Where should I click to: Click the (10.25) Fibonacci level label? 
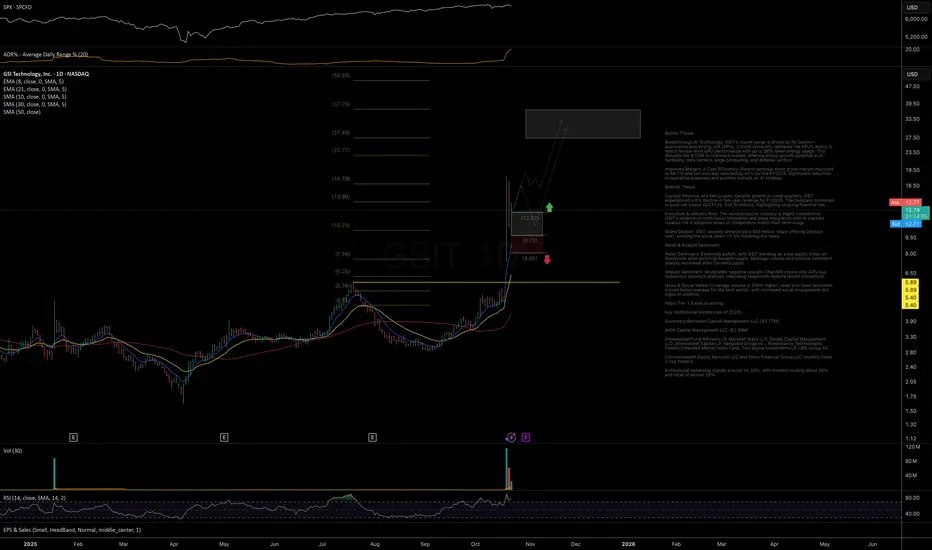[x=341, y=225]
